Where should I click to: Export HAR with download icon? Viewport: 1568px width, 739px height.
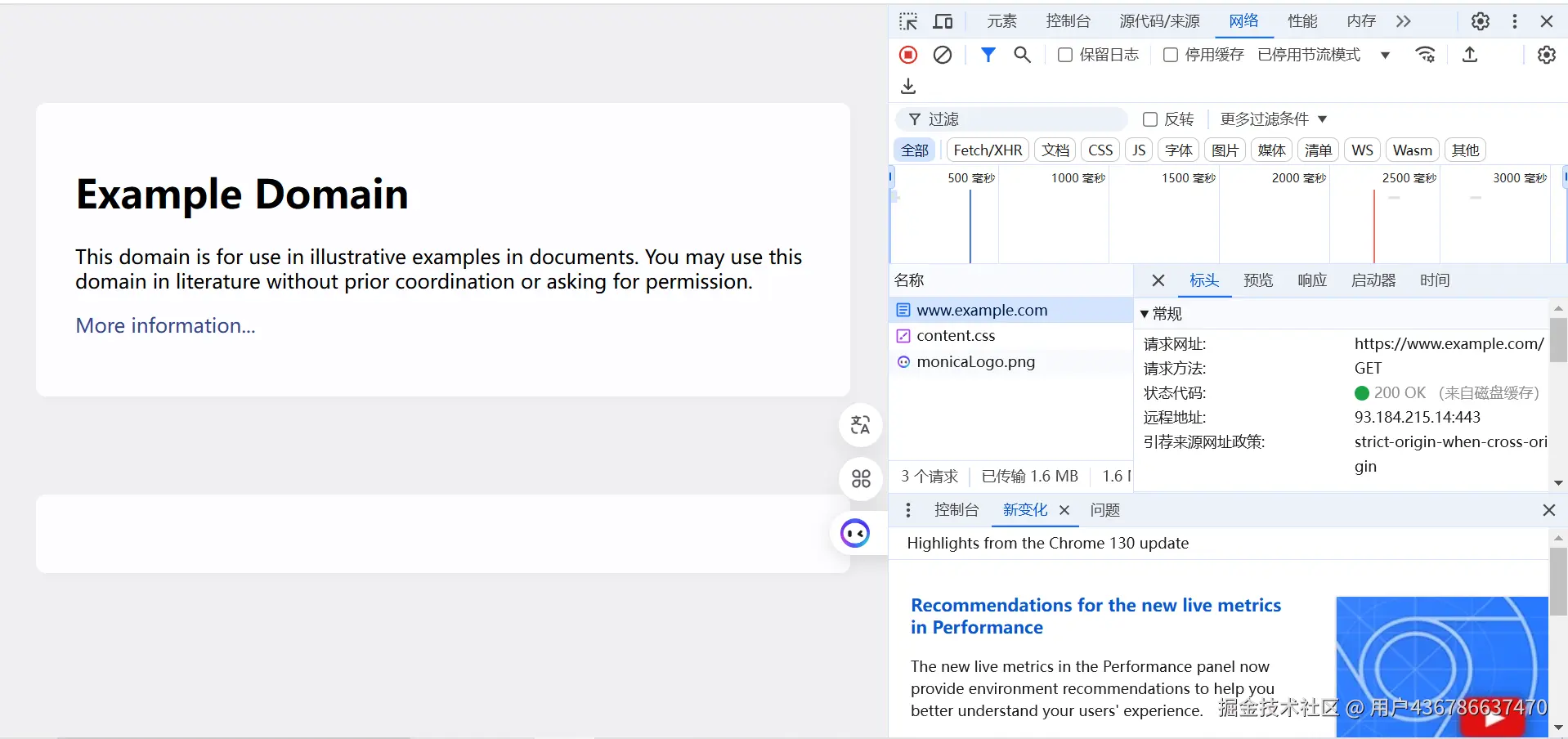click(908, 86)
